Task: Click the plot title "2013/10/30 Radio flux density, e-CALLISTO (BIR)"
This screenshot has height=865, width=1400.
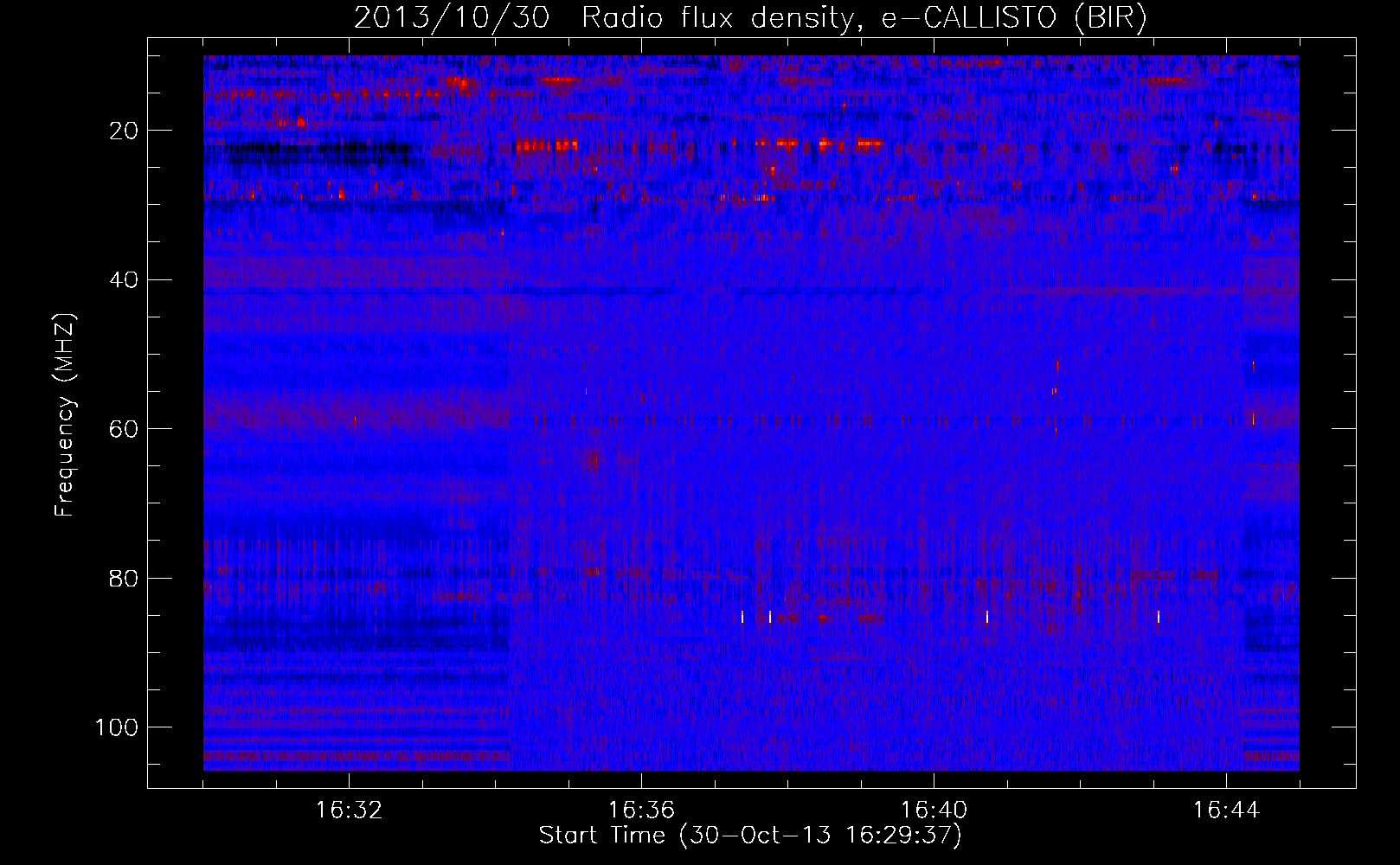Action: (x=750, y=18)
